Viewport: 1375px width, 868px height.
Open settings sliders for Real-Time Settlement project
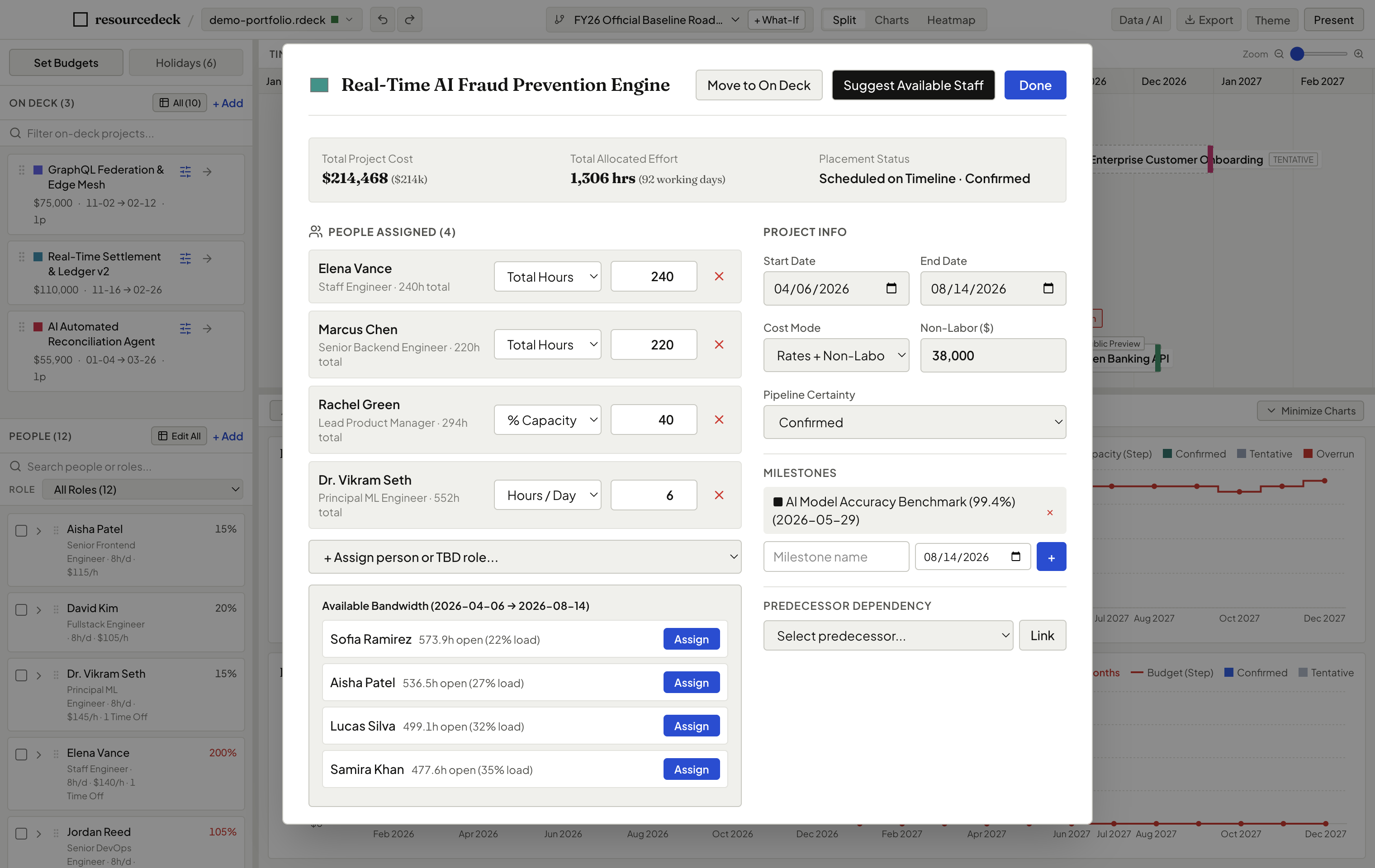click(x=185, y=259)
